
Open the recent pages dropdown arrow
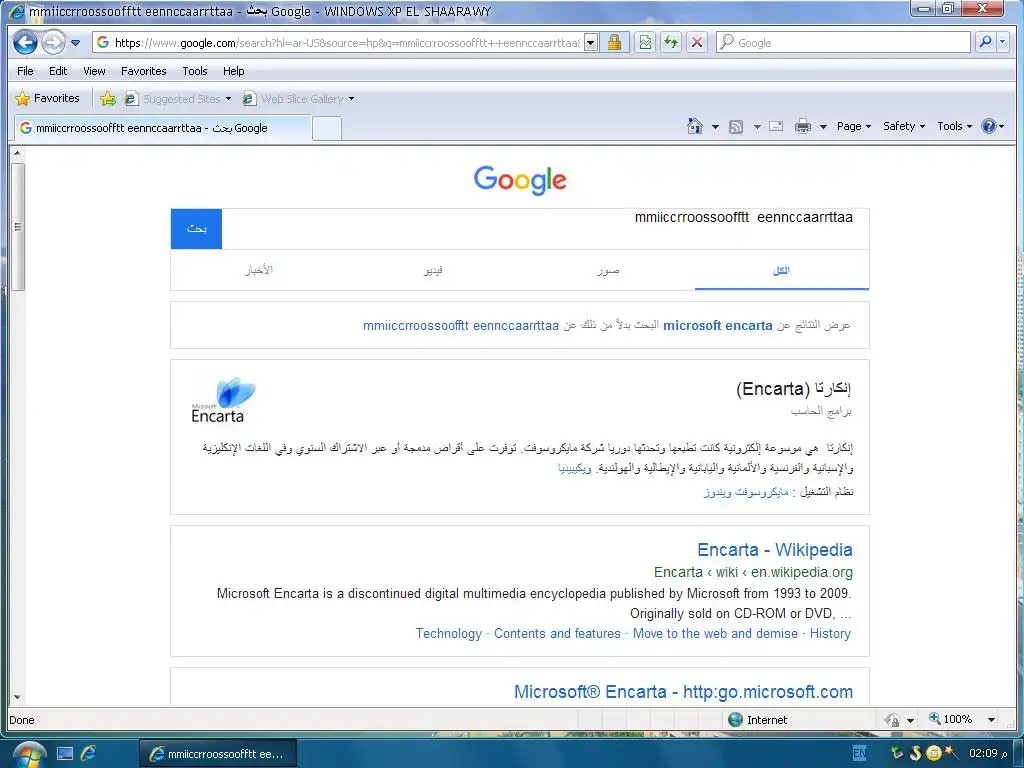[x=75, y=43]
